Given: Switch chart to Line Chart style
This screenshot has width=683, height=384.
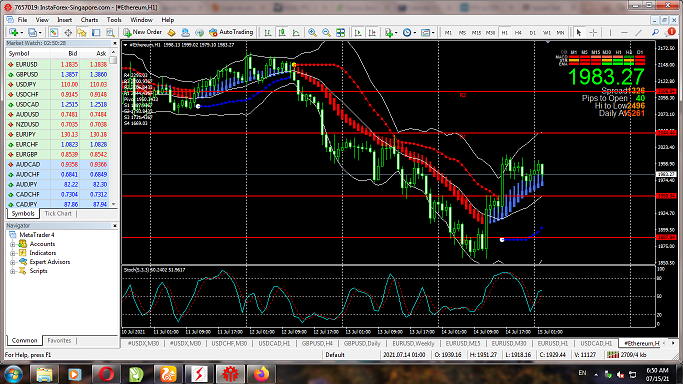Looking at the screenshot, I should tap(296, 33).
